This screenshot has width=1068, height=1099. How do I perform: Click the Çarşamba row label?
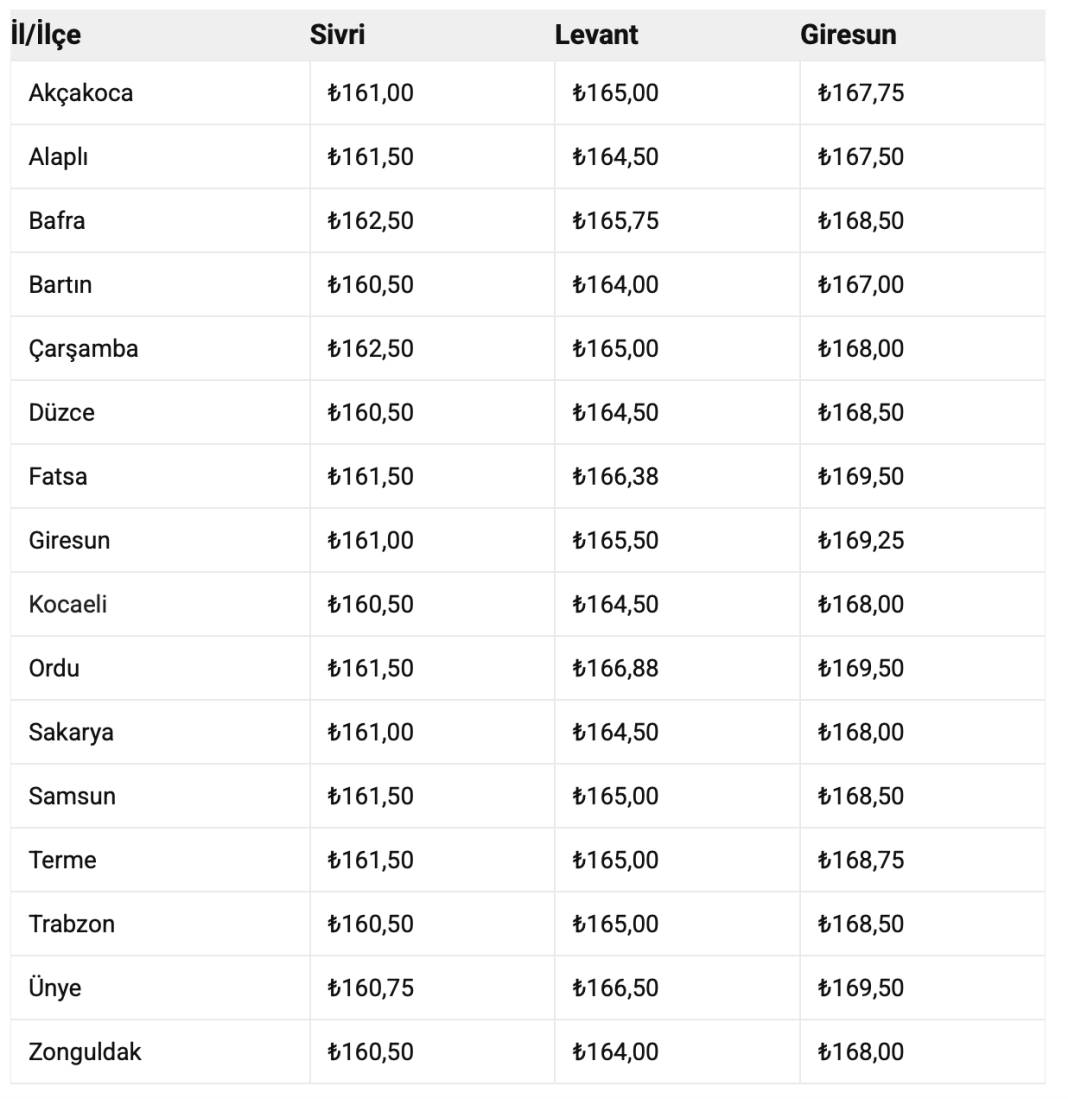(x=83, y=348)
